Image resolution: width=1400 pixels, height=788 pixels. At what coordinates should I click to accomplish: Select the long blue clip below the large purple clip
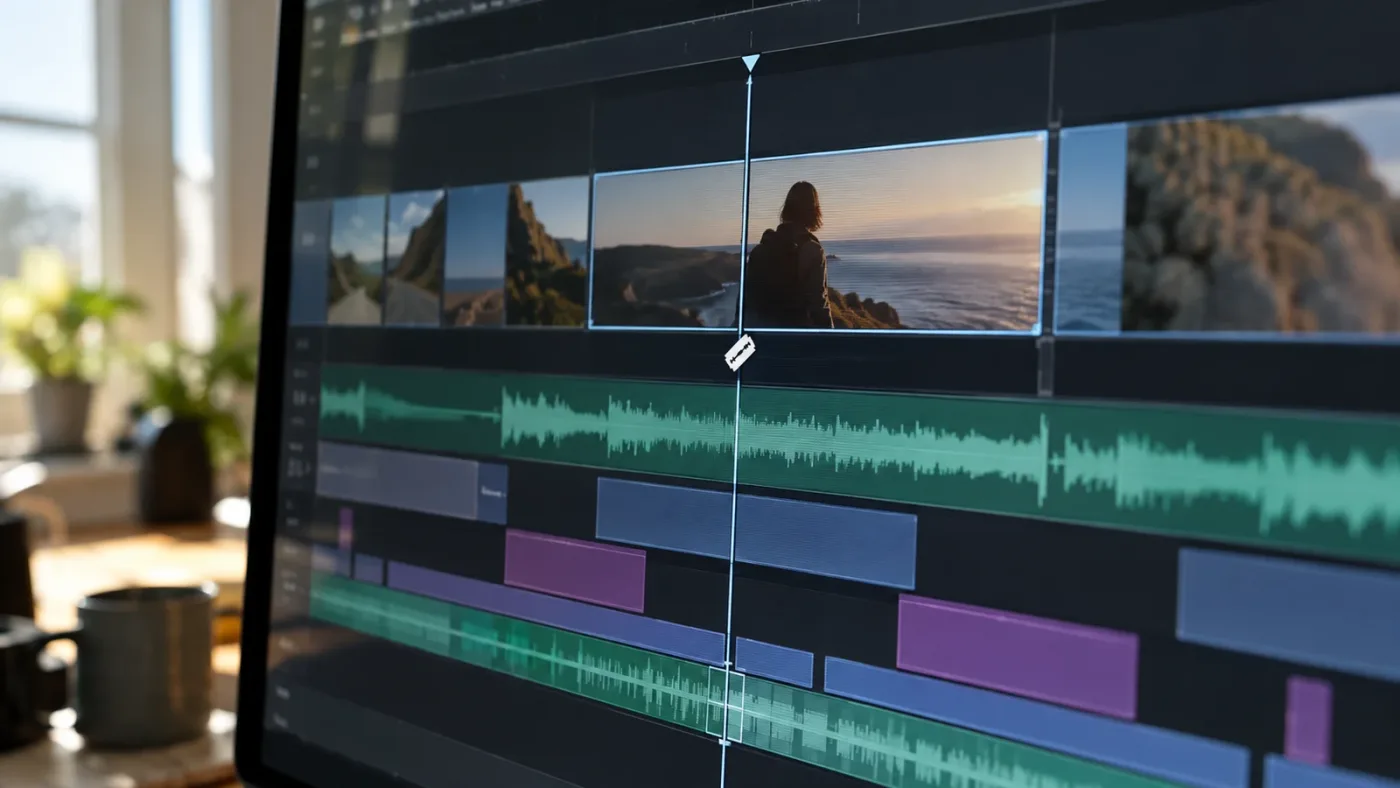(1036, 723)
